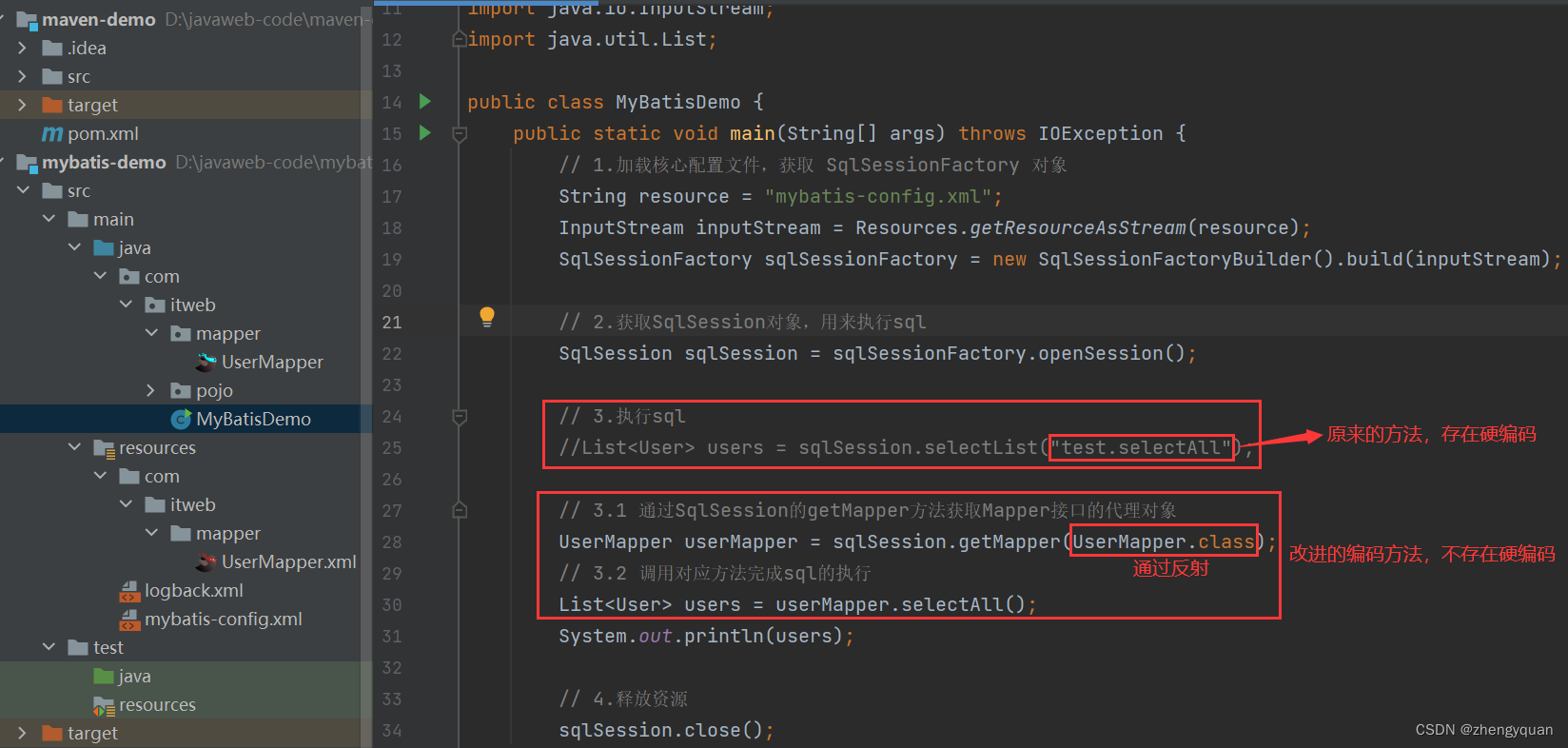Collapse the itweb package under java
Image resolution: width=1568 pixels, height=748 pixels.
(x=126, y=305)
